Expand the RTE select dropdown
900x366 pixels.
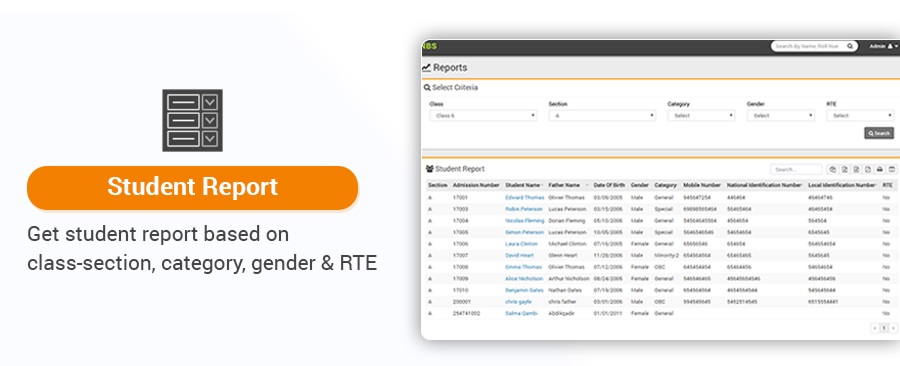(860, 115)
